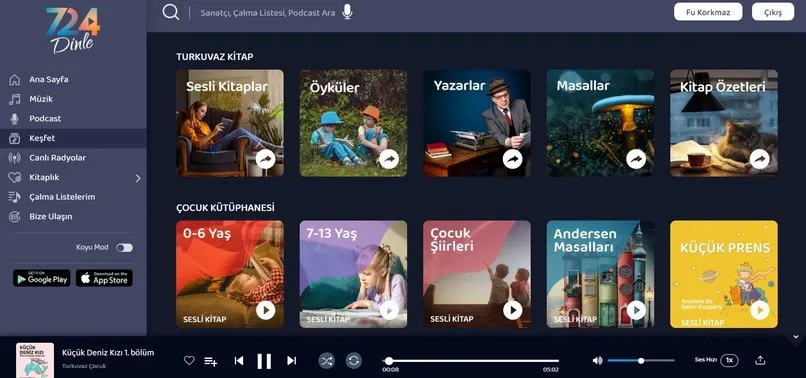Open the Masallar card
The image size is (806, 378).
pyautogui.click(x=600, y=123)
